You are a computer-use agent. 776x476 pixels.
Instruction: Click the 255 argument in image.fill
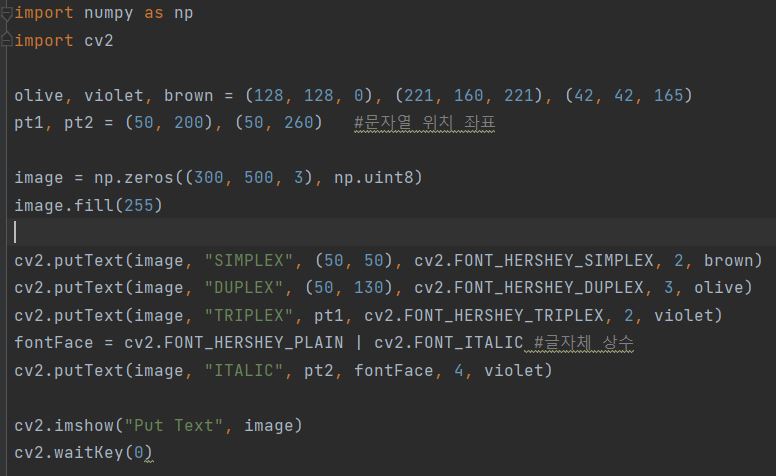pos(139,205)
